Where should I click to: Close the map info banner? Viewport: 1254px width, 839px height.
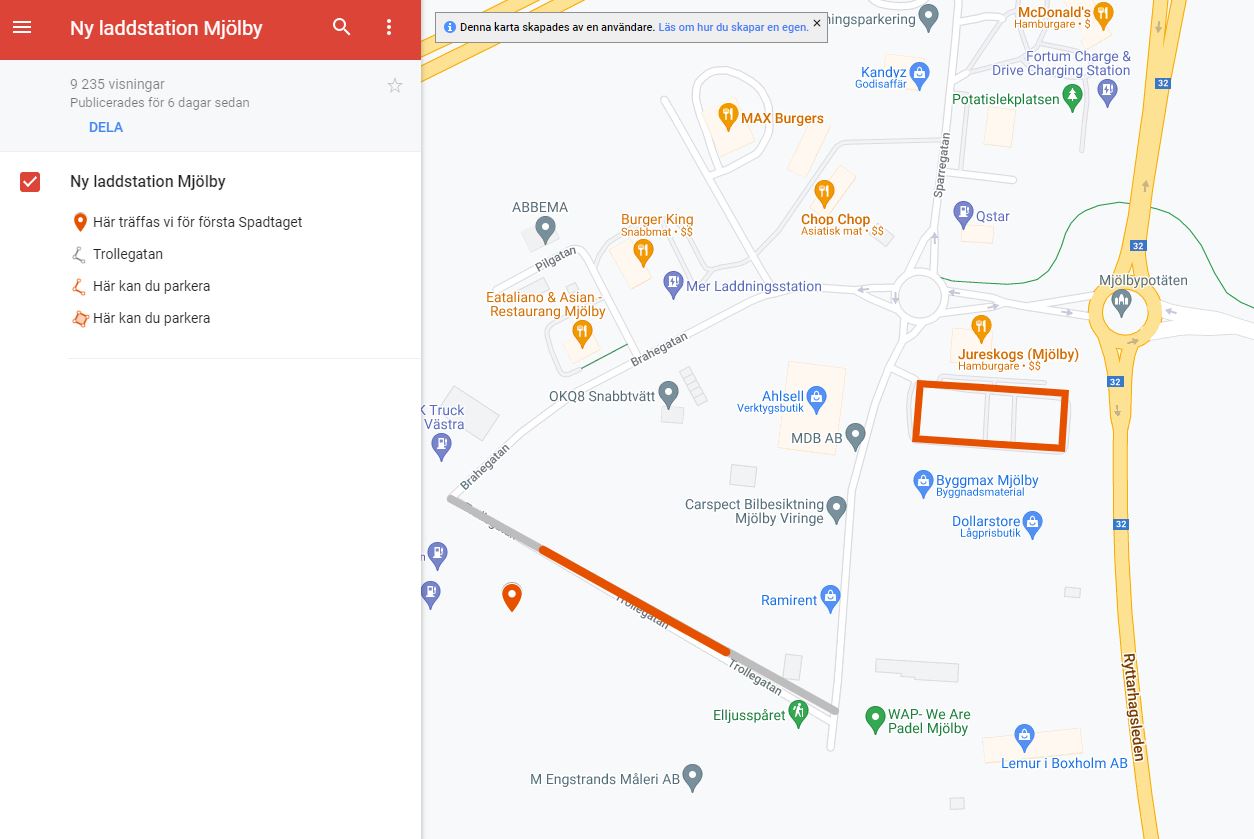click(x=817, y=23)
